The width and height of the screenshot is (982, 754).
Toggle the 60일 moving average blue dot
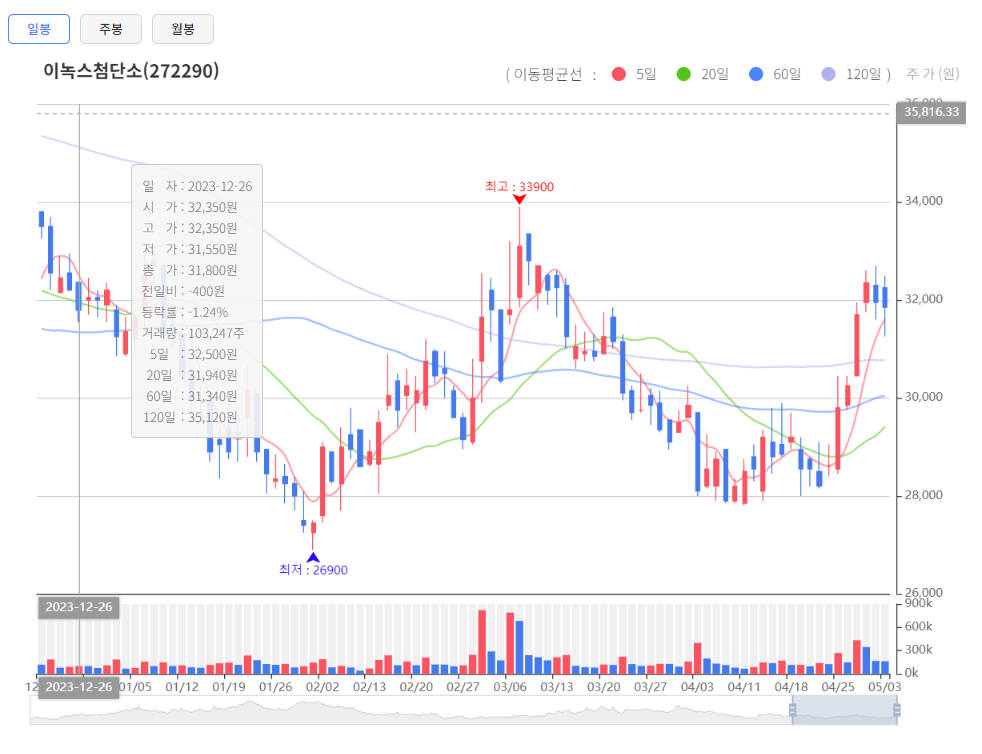point(756,75)
